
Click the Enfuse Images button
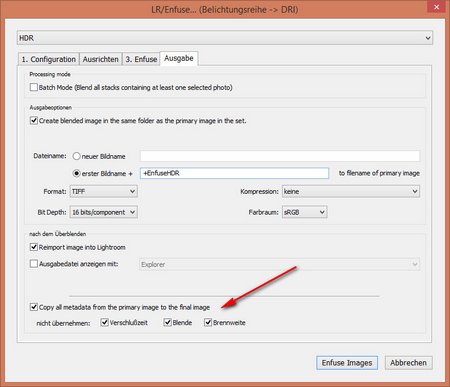(347, 363)
